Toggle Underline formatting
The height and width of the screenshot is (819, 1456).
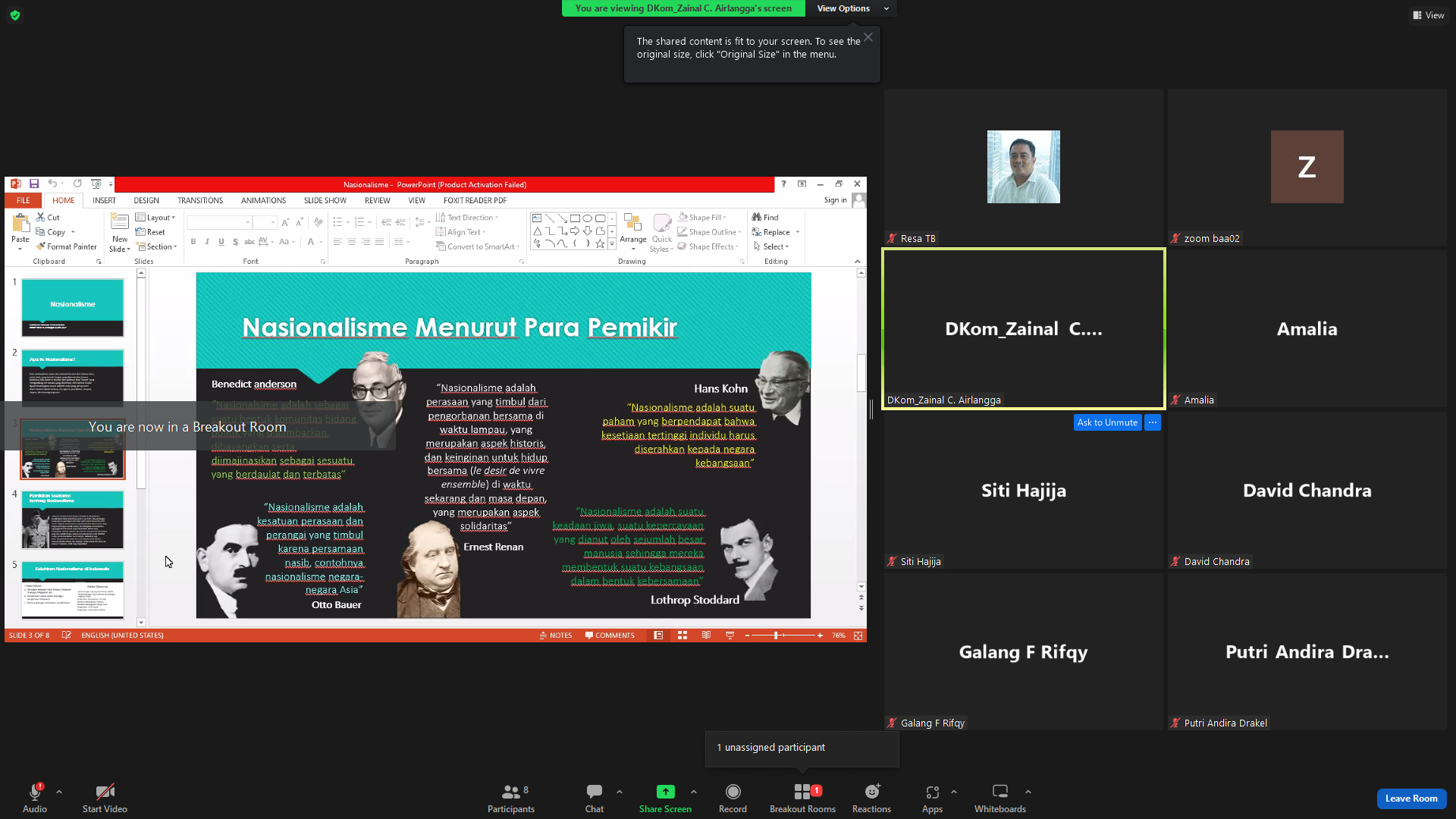[221, 242]
